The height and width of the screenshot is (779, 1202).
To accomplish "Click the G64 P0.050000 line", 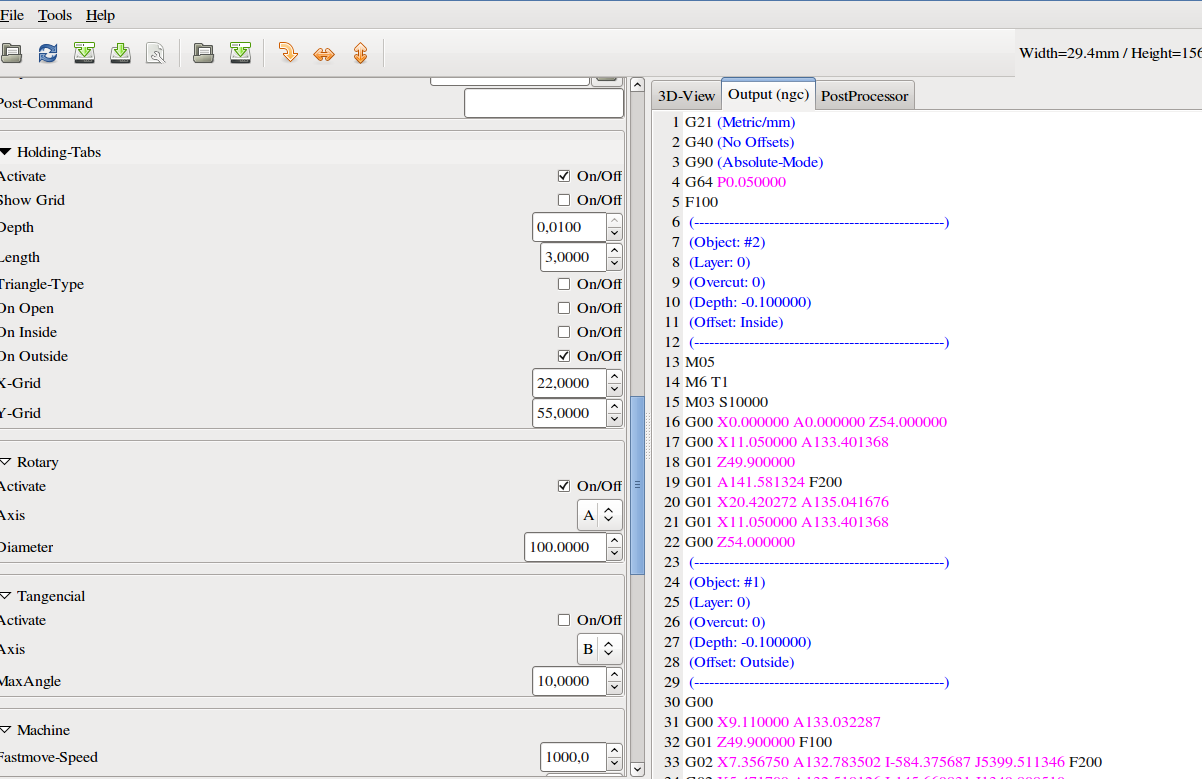I will pos(735,182).
